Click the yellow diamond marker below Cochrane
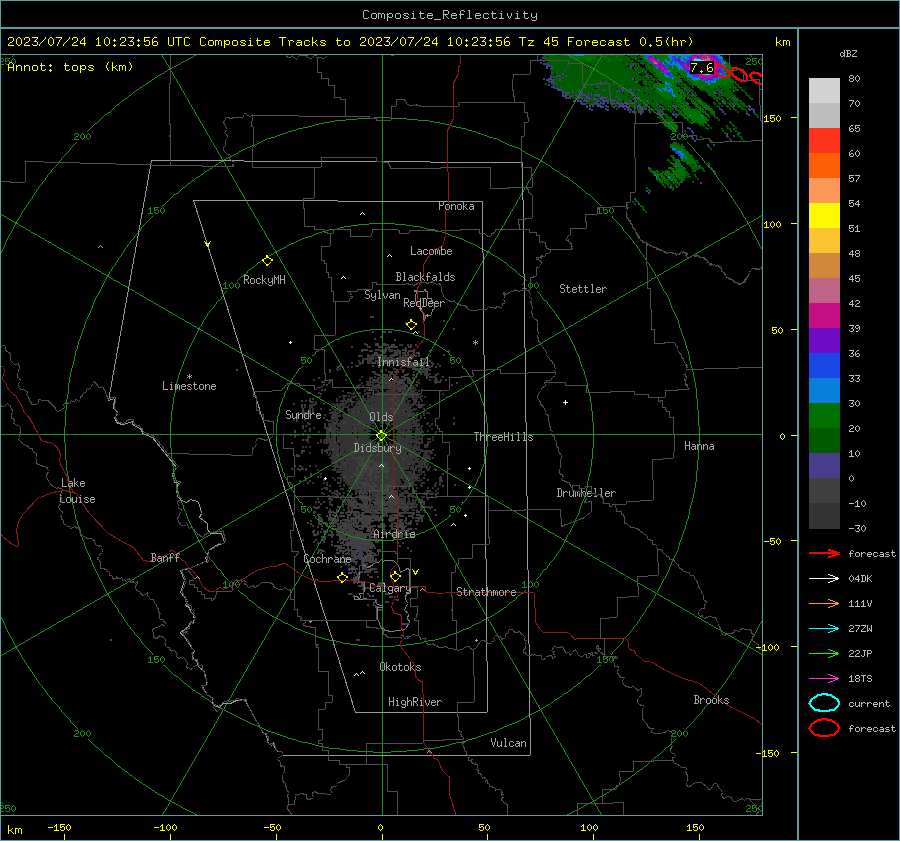900x841 pixels. pos(342,578)
